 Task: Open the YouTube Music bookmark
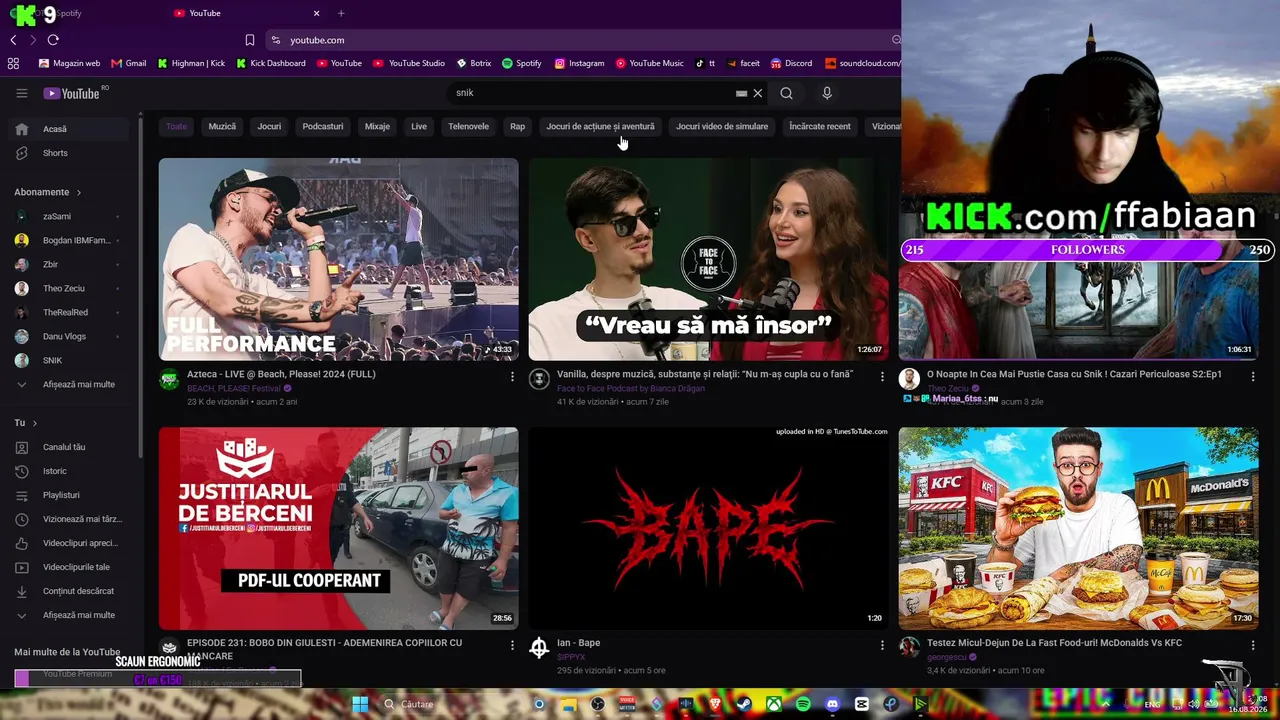click(x=650, y=63)
